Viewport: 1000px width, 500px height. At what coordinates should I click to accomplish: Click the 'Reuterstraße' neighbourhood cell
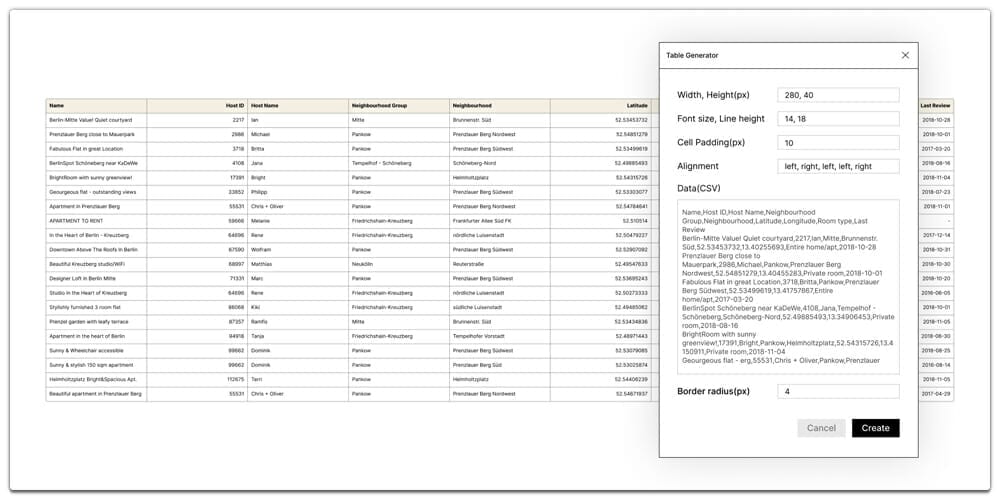click(x=499, y=264)
